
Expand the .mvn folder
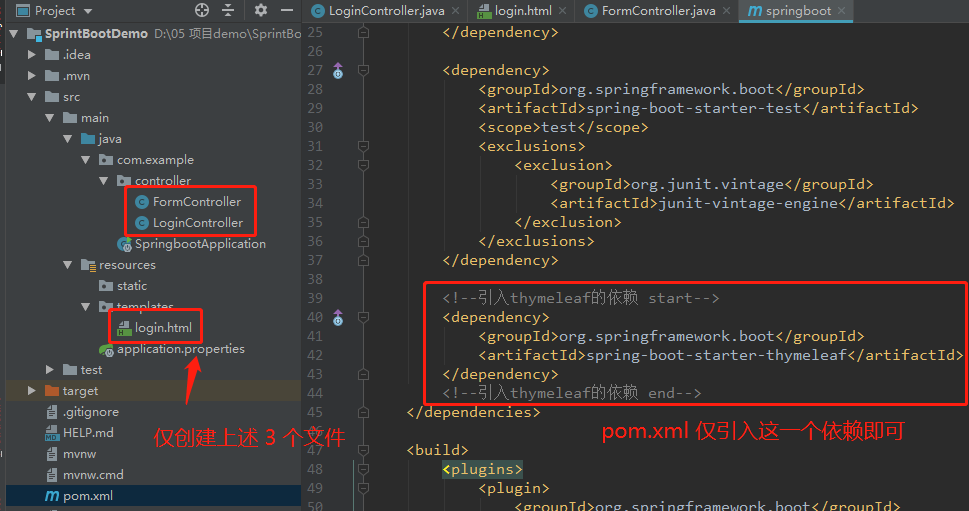pyautogui.click(x=32, y=75)
